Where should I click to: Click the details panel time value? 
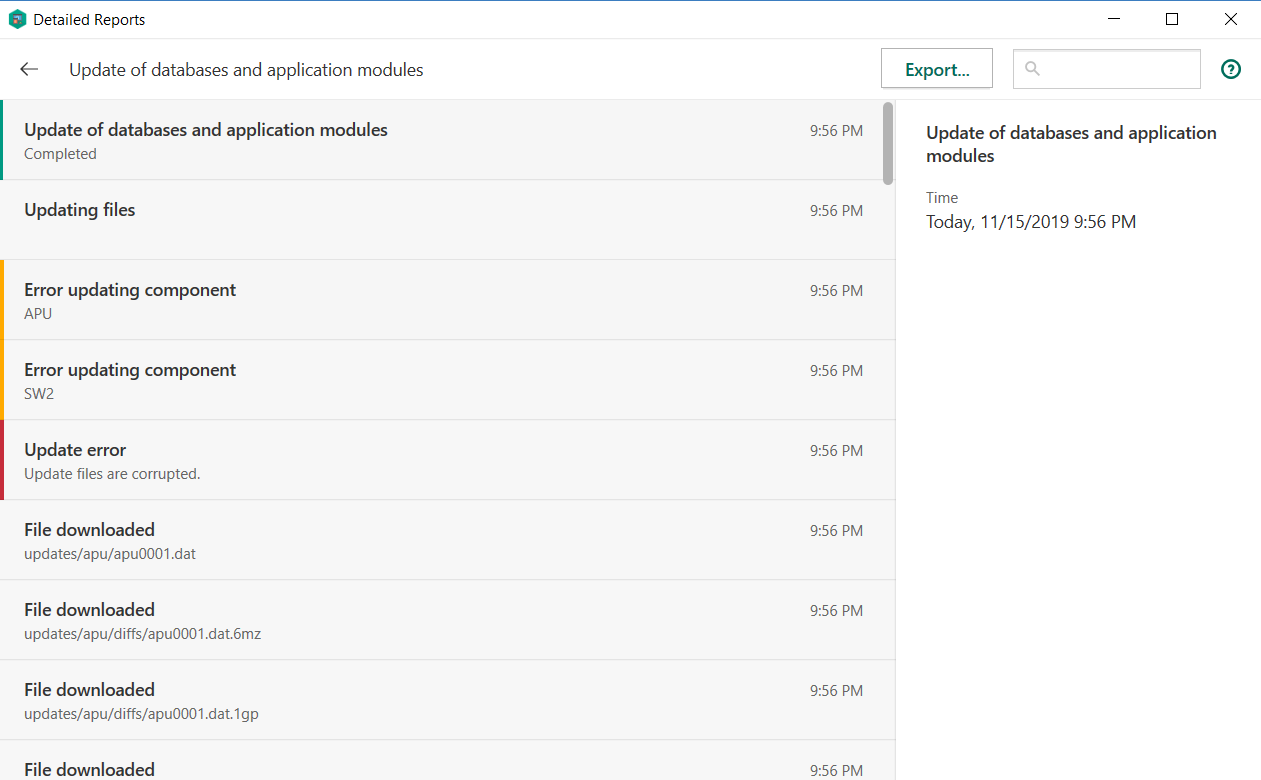point(1030,222)
